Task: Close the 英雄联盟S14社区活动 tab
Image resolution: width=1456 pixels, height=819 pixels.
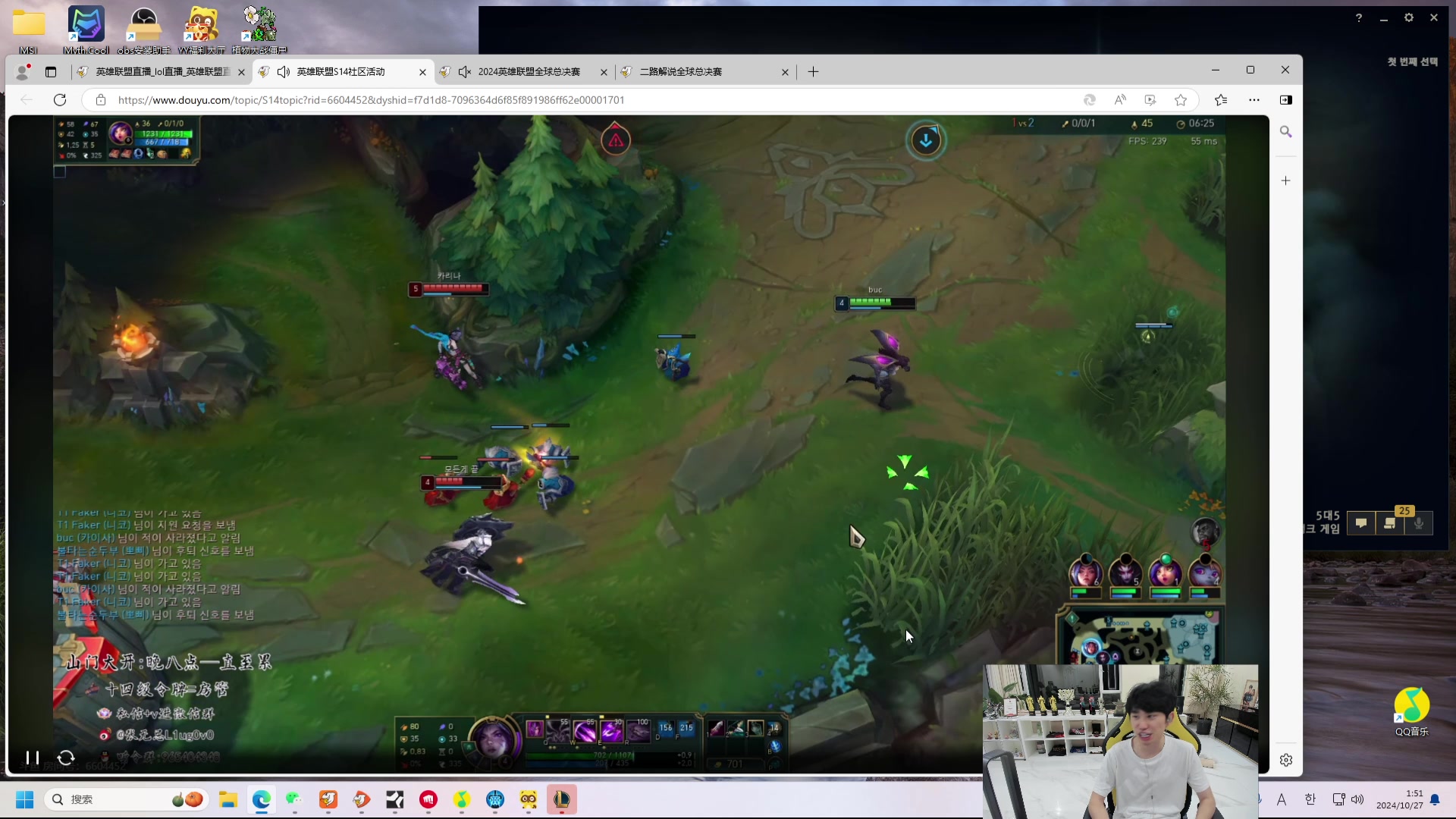Action: (422, 72)
